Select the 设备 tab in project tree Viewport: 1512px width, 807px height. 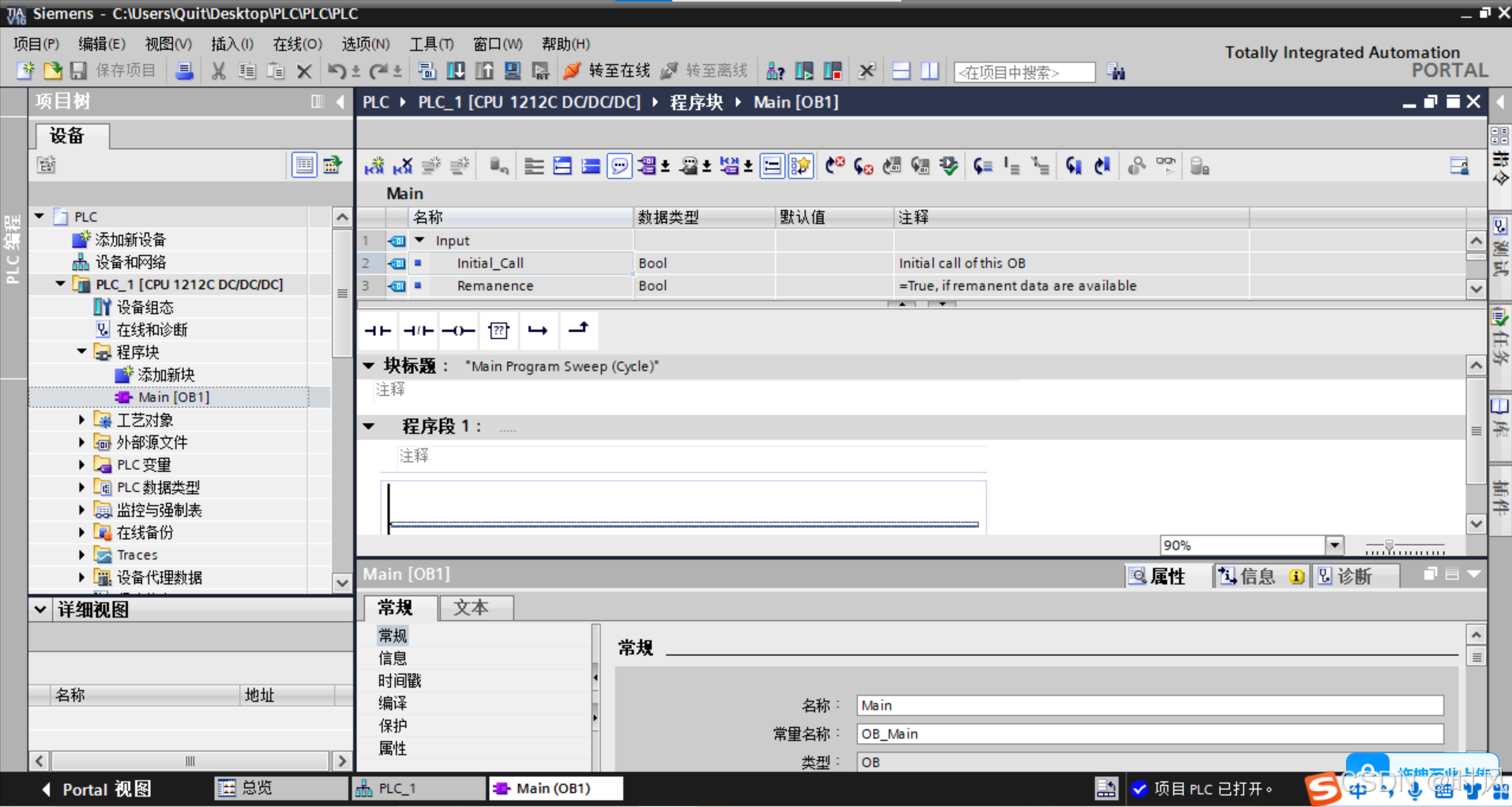coord(72,136)
